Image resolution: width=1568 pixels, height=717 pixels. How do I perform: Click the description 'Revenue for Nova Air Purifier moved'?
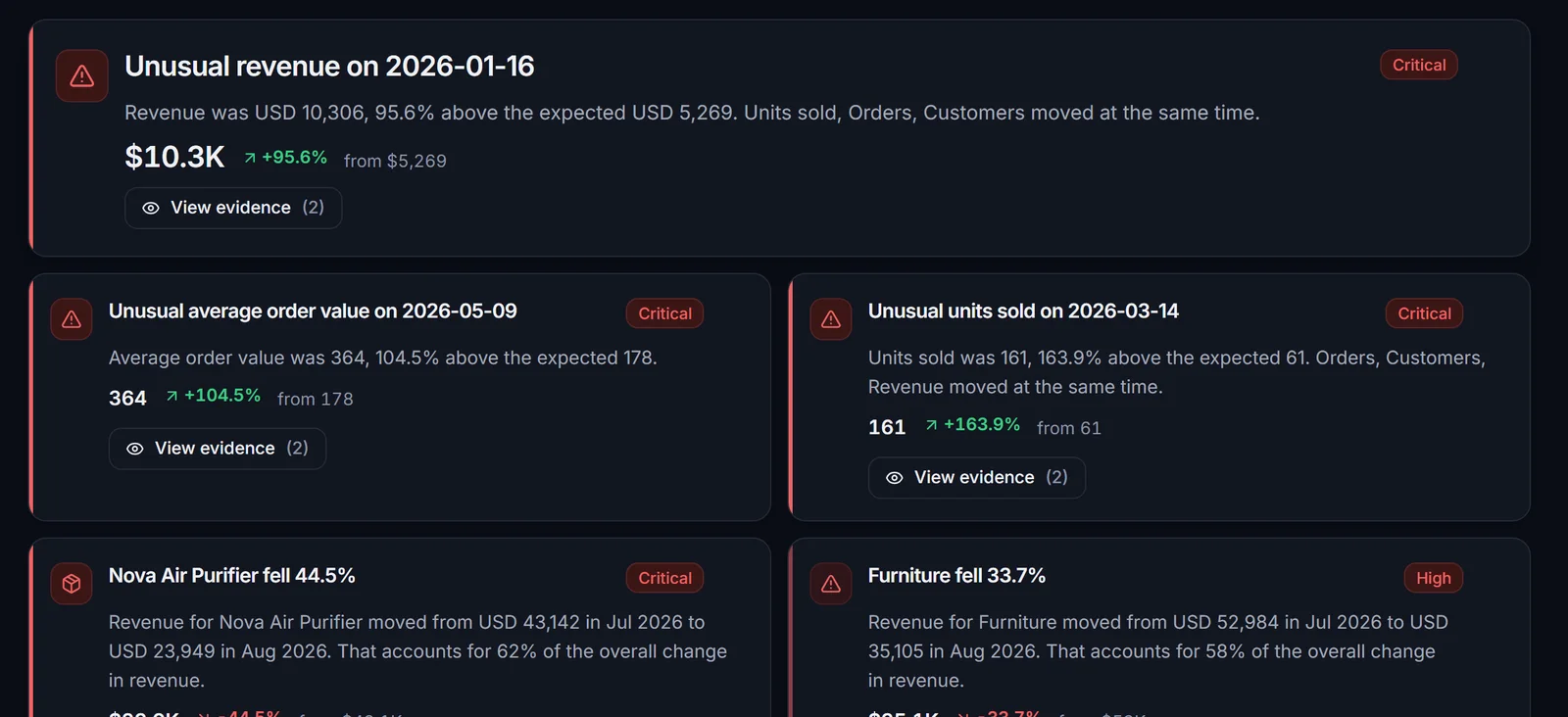pos(418,651)
